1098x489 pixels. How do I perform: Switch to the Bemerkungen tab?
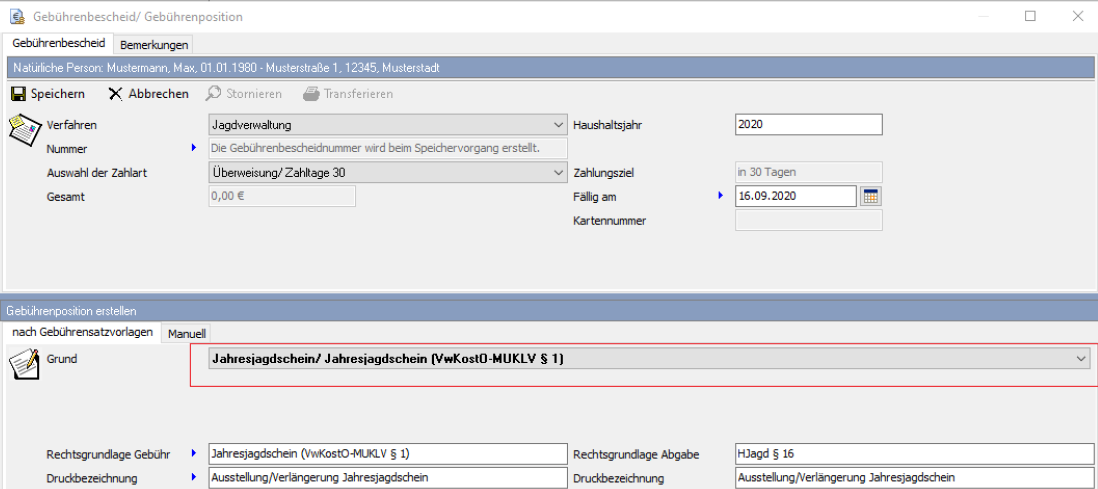coord(154,44)
